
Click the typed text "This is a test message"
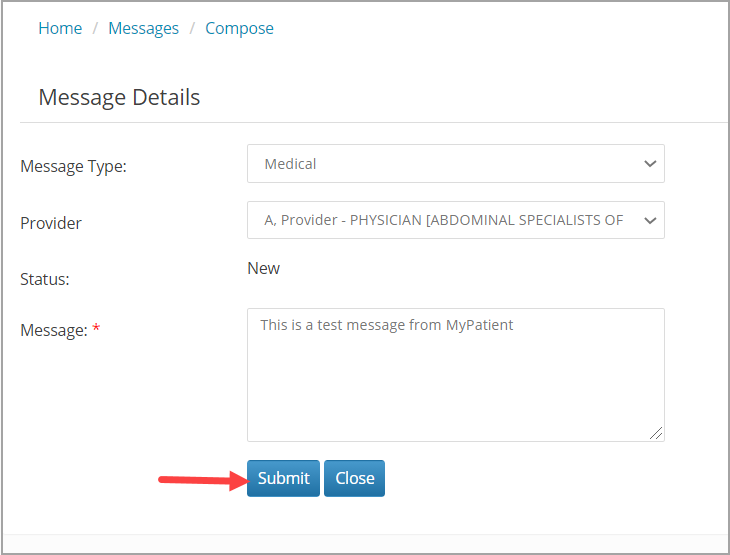point(350,325)
